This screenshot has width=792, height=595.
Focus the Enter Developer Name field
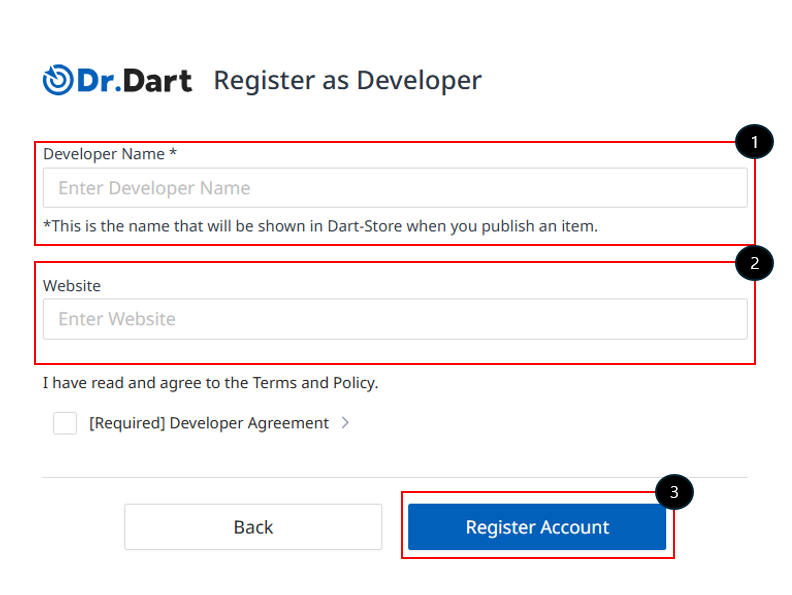[x=394, y=188]
